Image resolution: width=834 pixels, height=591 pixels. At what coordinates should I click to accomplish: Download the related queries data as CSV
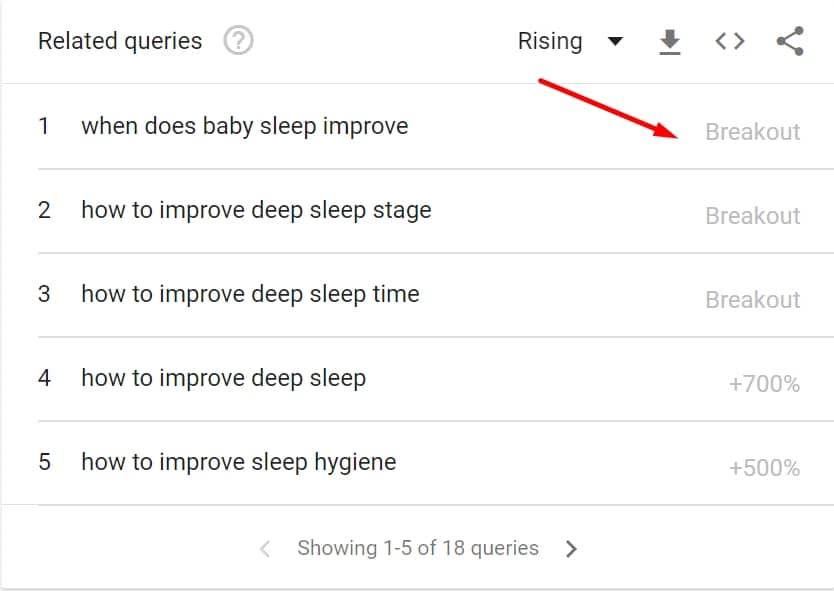pos(669,41)
